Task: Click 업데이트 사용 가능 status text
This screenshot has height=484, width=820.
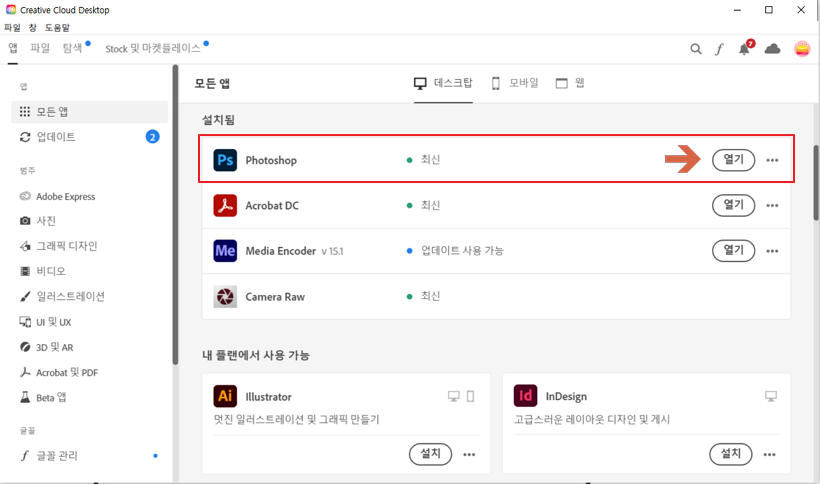Action: pyautogui.click(x=462, y=251)
